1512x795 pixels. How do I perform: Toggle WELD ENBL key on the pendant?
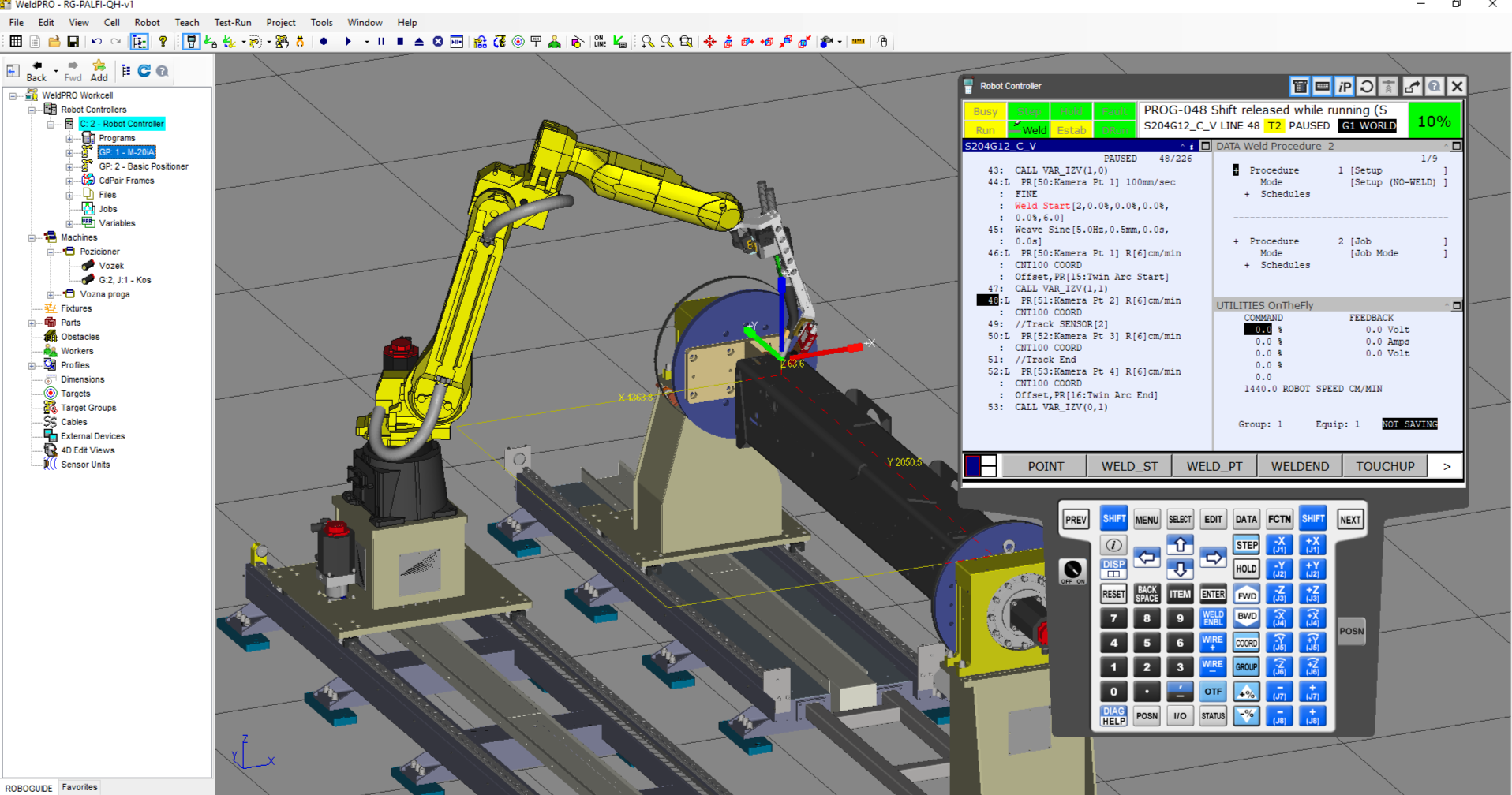pyautogui.click(x=1212, y=618)
